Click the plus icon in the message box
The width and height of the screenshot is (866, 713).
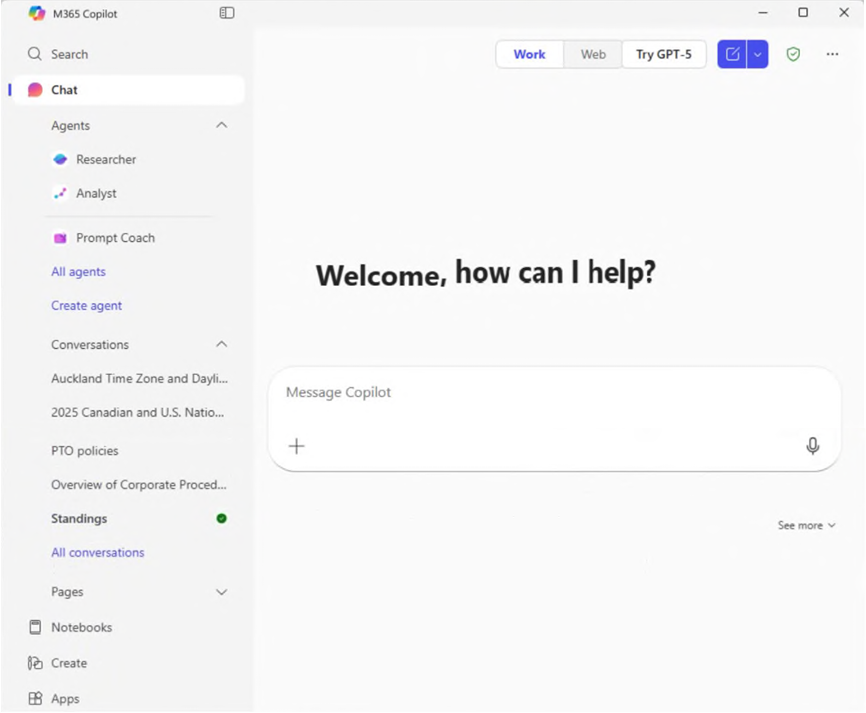pyautogui.click(x=297, y=446)
